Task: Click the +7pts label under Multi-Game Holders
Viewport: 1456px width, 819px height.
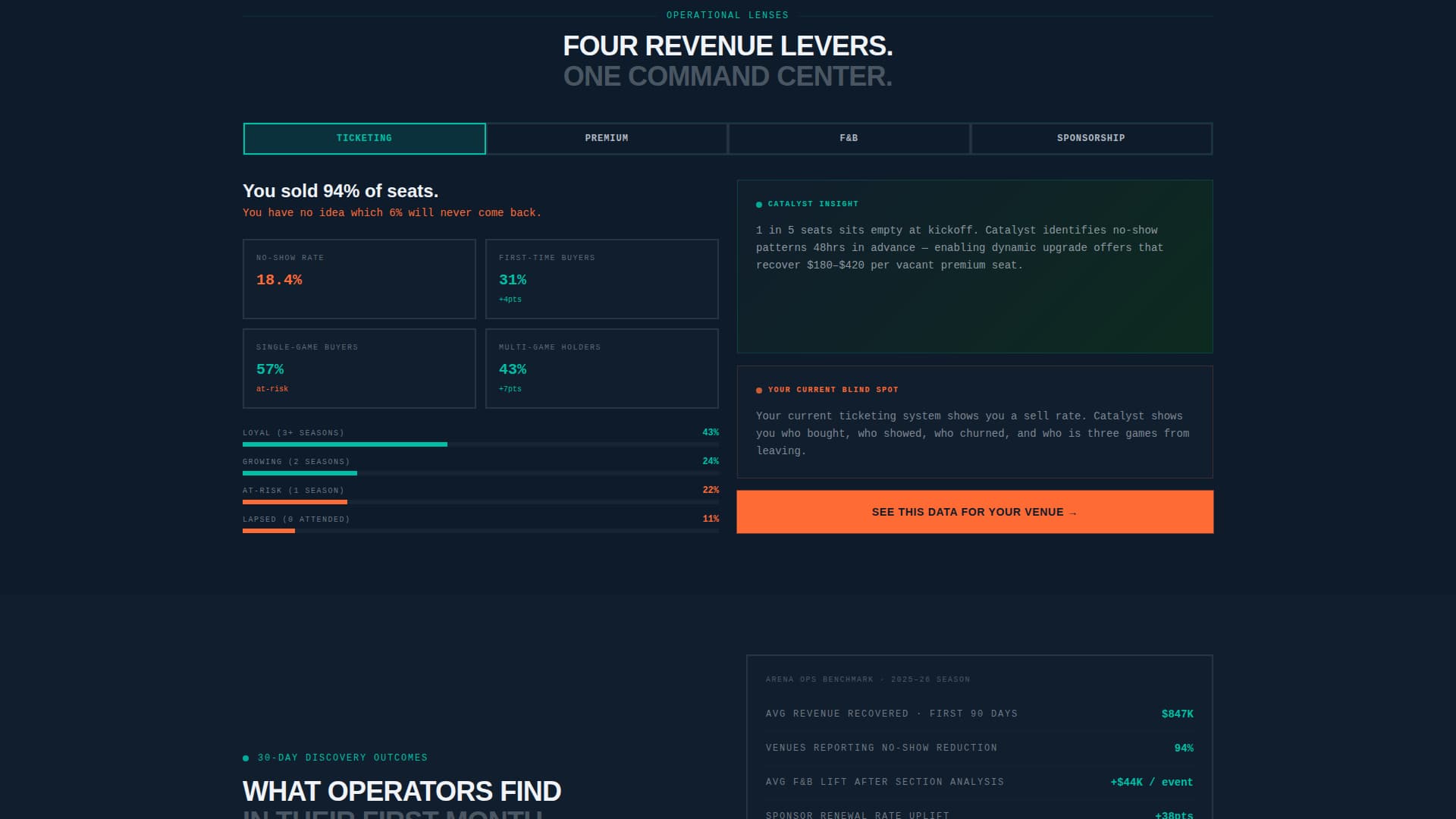Action: [510, 389]
